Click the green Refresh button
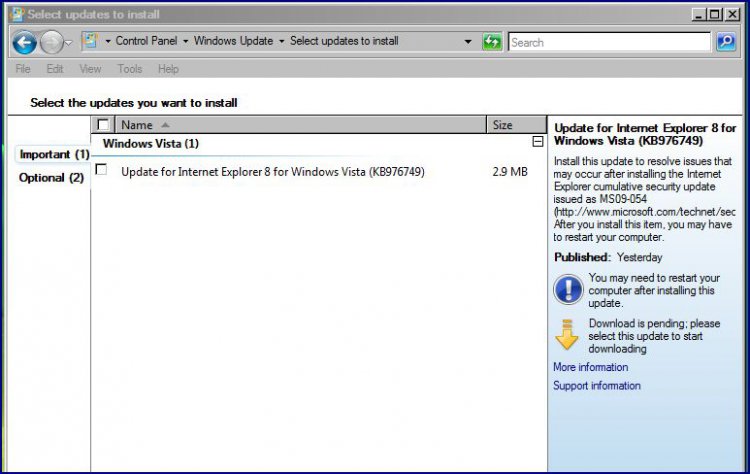Screen dimensions: 750x474 point(492,42)
